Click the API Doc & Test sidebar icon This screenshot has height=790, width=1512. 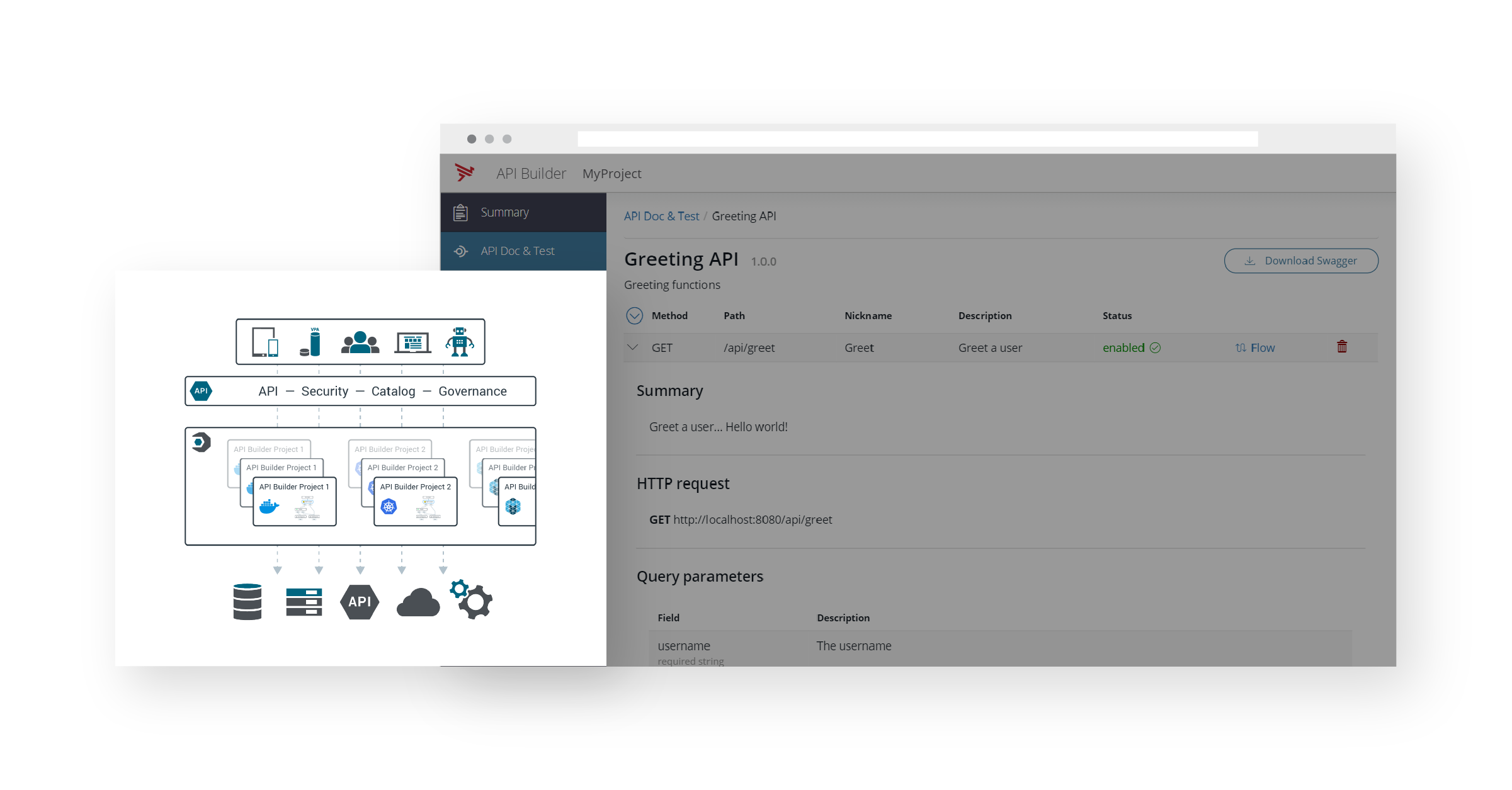coord(460,251)
